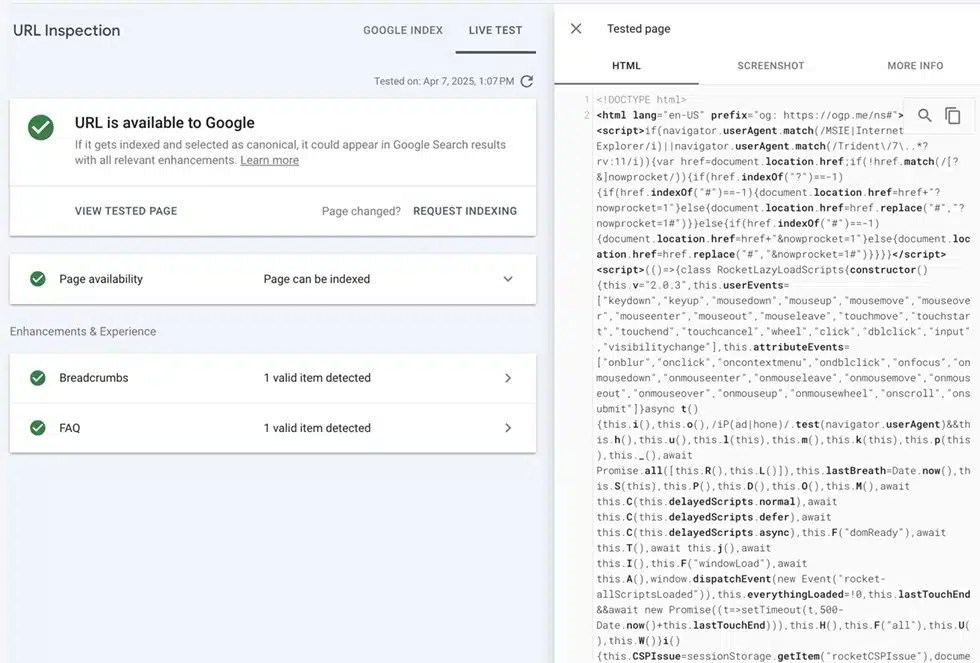This screenshot has height=663, width=980.
Task: Open the Screenshot tab
Action: point(770,66)
